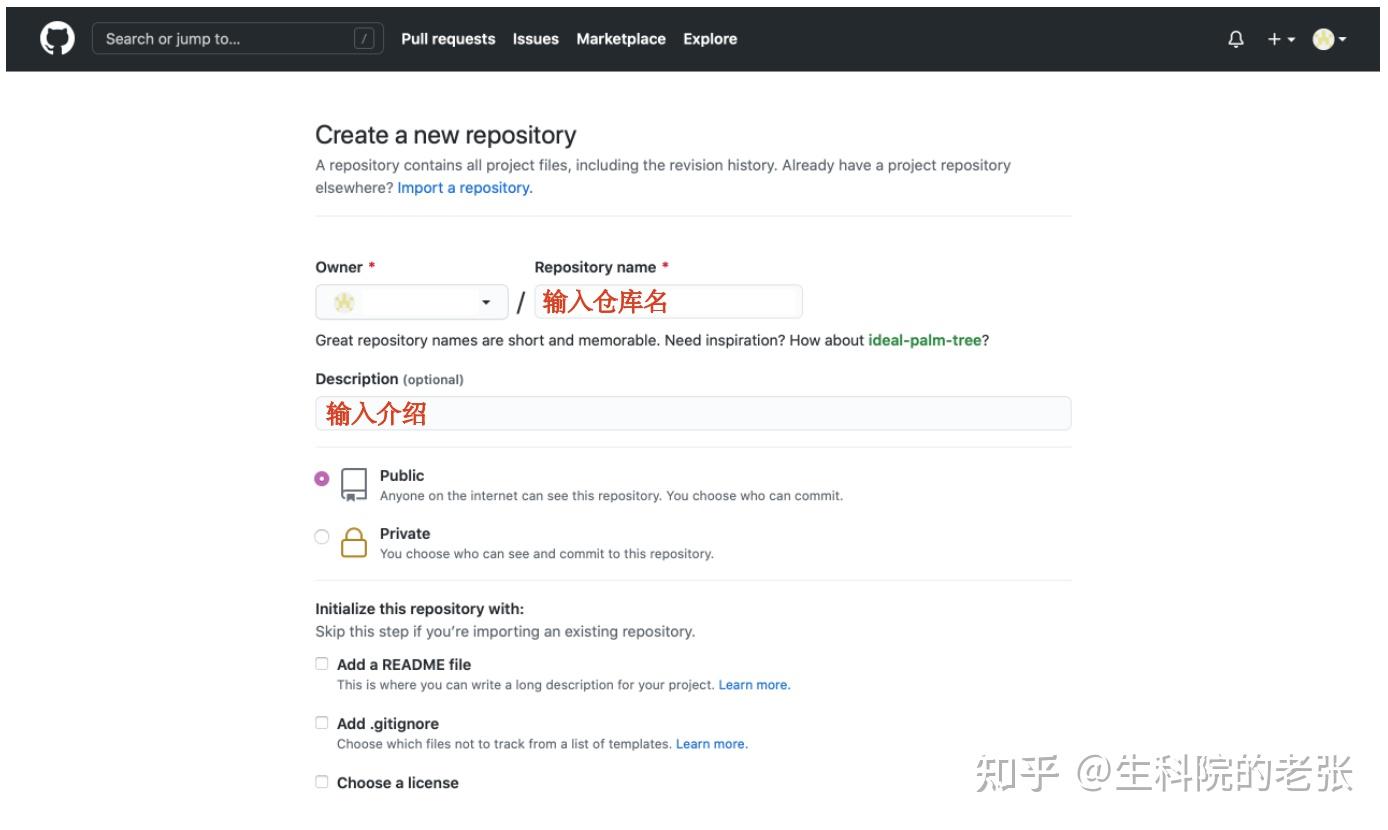Click the Repository name input field
This screenshot has height=830, width=1388.
click(x=665, y=301)
